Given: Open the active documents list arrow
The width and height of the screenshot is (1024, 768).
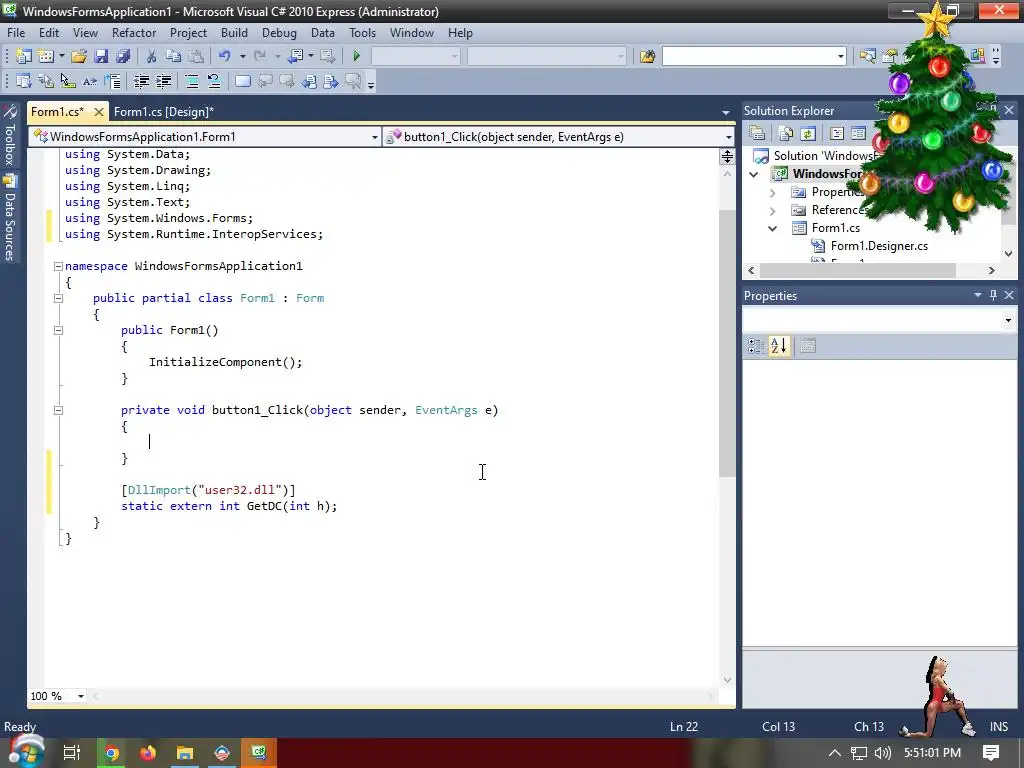Looking at the screenshot, I should 726,113.
